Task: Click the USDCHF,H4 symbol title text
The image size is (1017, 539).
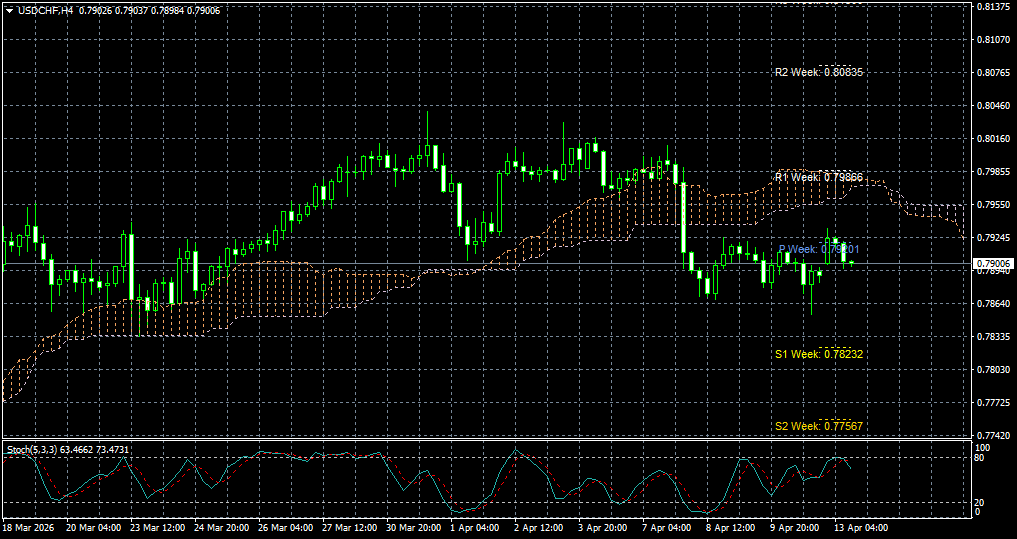Action: point(45,10)
